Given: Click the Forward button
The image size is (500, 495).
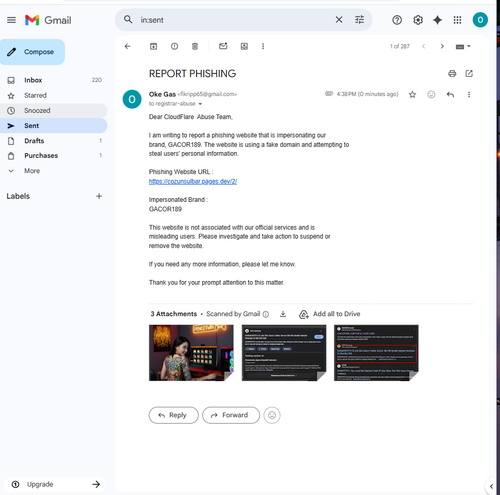Looking at the screenshot, I should [231, 415].
